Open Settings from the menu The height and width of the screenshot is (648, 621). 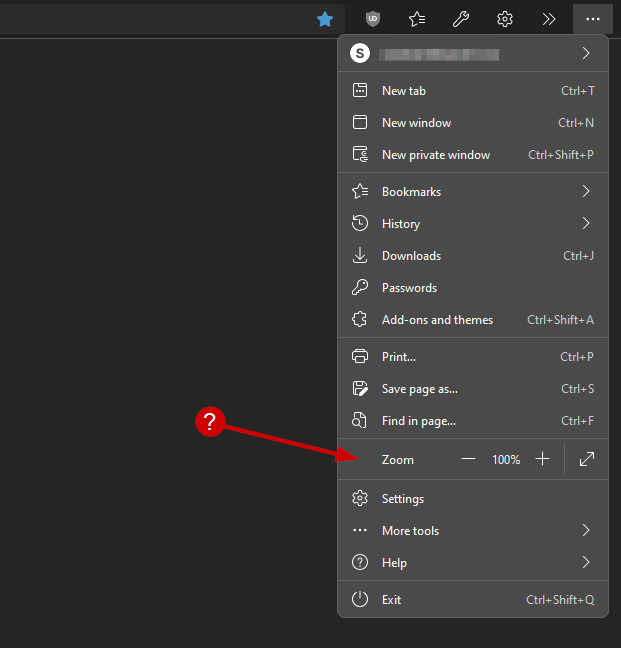pyautogui.click(x=473, y=499)
